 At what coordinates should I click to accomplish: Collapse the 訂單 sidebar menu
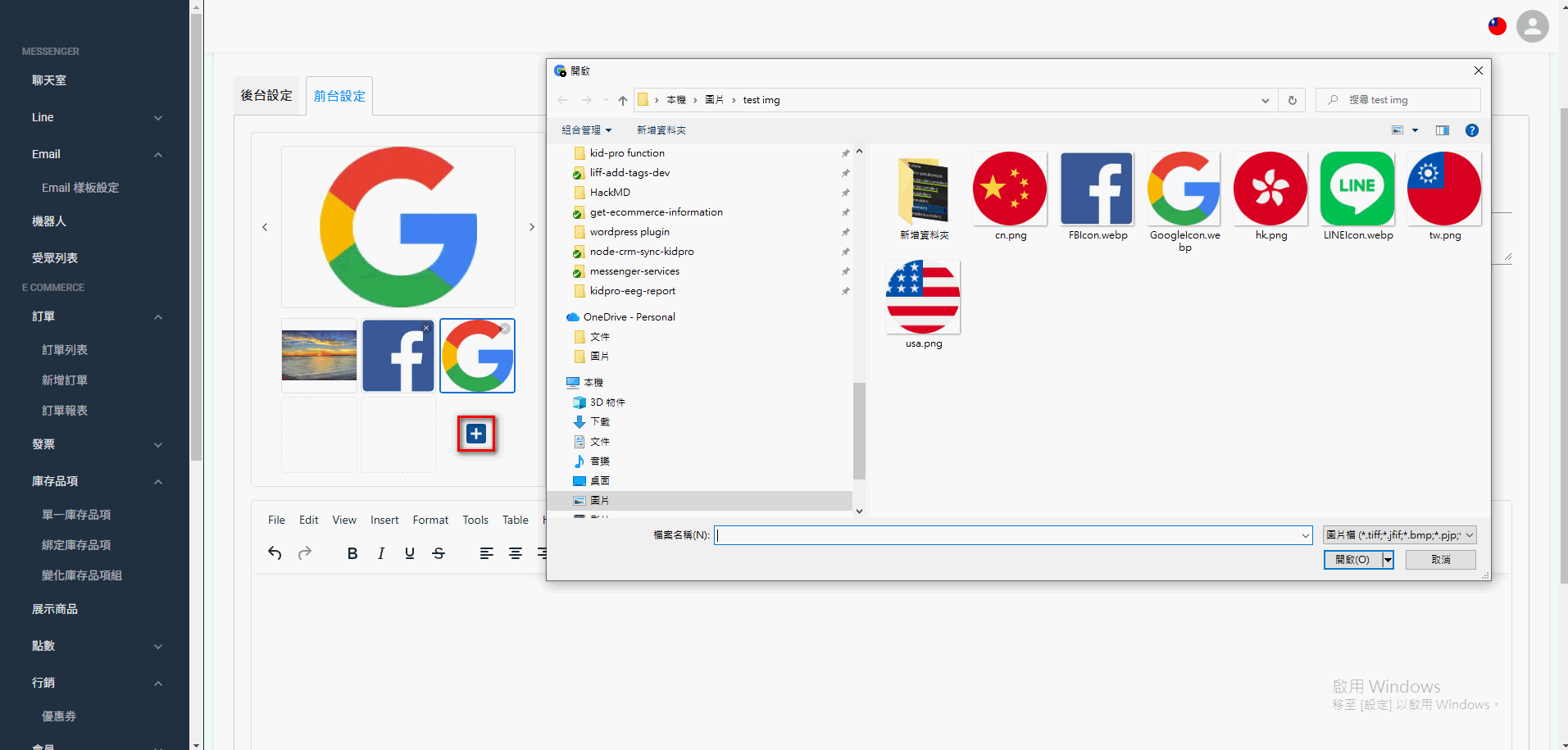point(158,317)
